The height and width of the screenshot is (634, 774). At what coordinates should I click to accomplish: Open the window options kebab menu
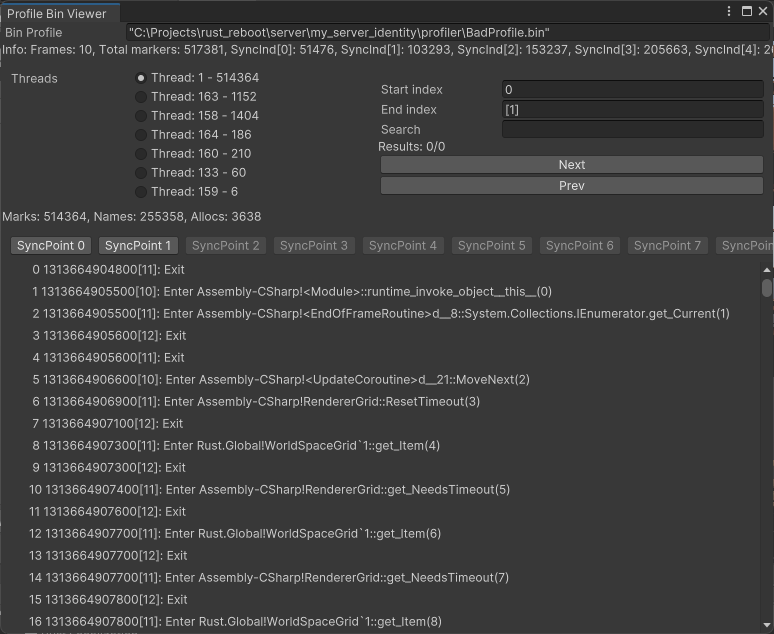pyautogui.click(x=729, y=11)
